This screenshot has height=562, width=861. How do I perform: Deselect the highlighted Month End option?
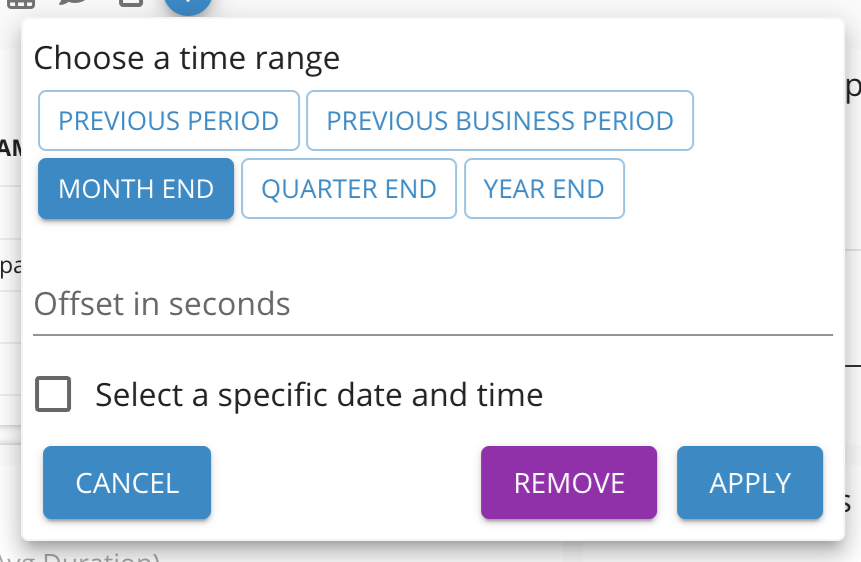tap(136, 189)
